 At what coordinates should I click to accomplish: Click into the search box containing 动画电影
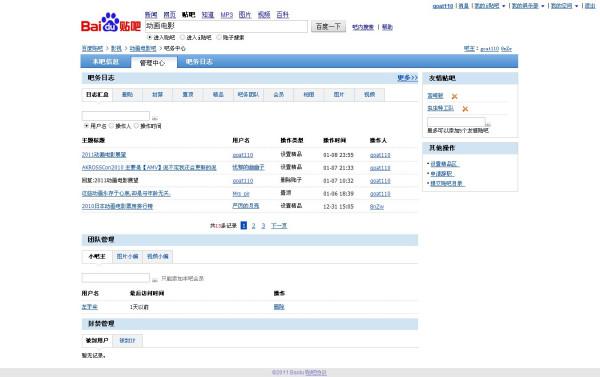tap(226, 26)
